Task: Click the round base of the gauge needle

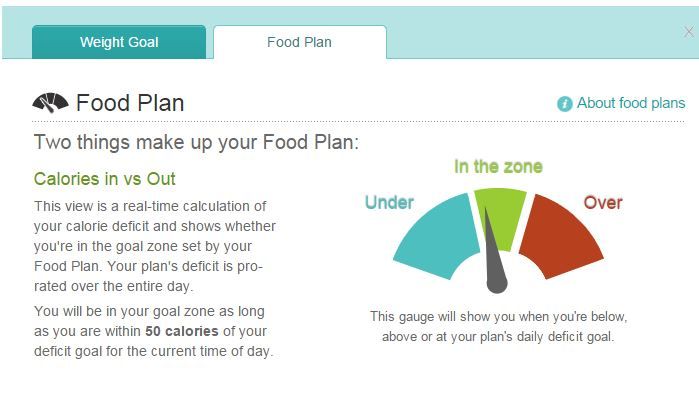Action: point(497,284)
